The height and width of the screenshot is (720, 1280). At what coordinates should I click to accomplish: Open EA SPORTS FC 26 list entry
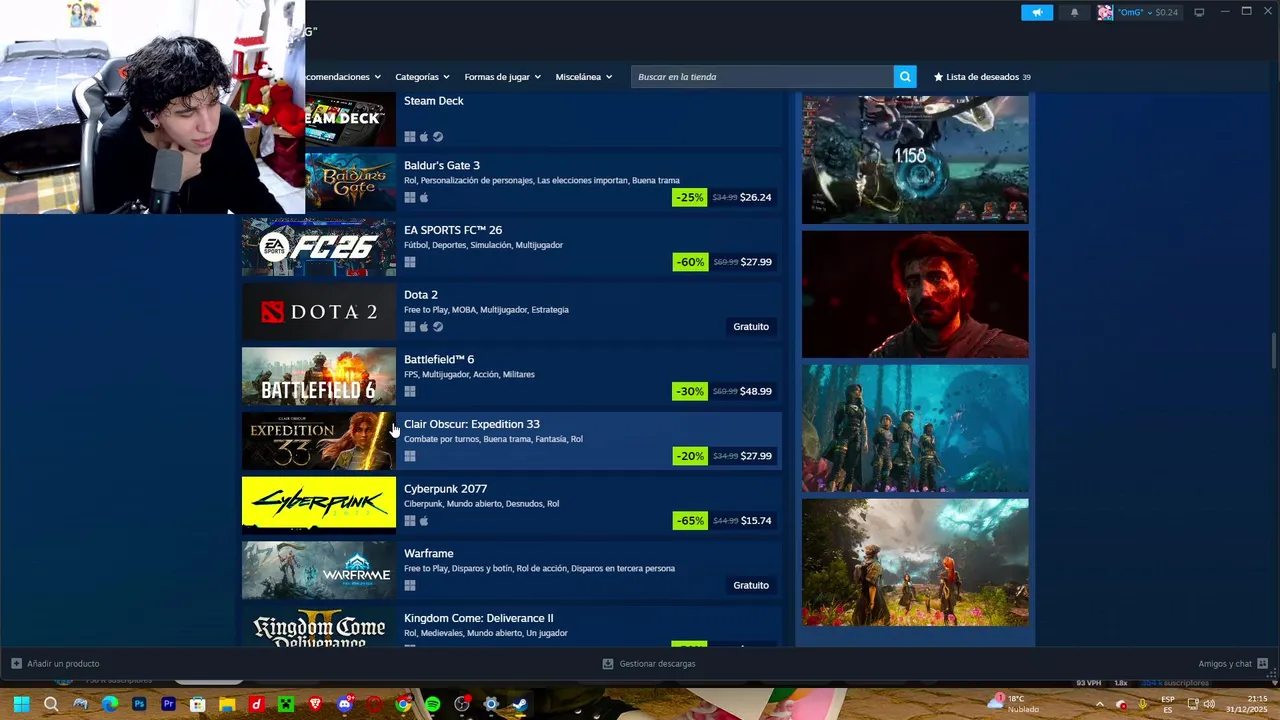(x=511, y=246)
